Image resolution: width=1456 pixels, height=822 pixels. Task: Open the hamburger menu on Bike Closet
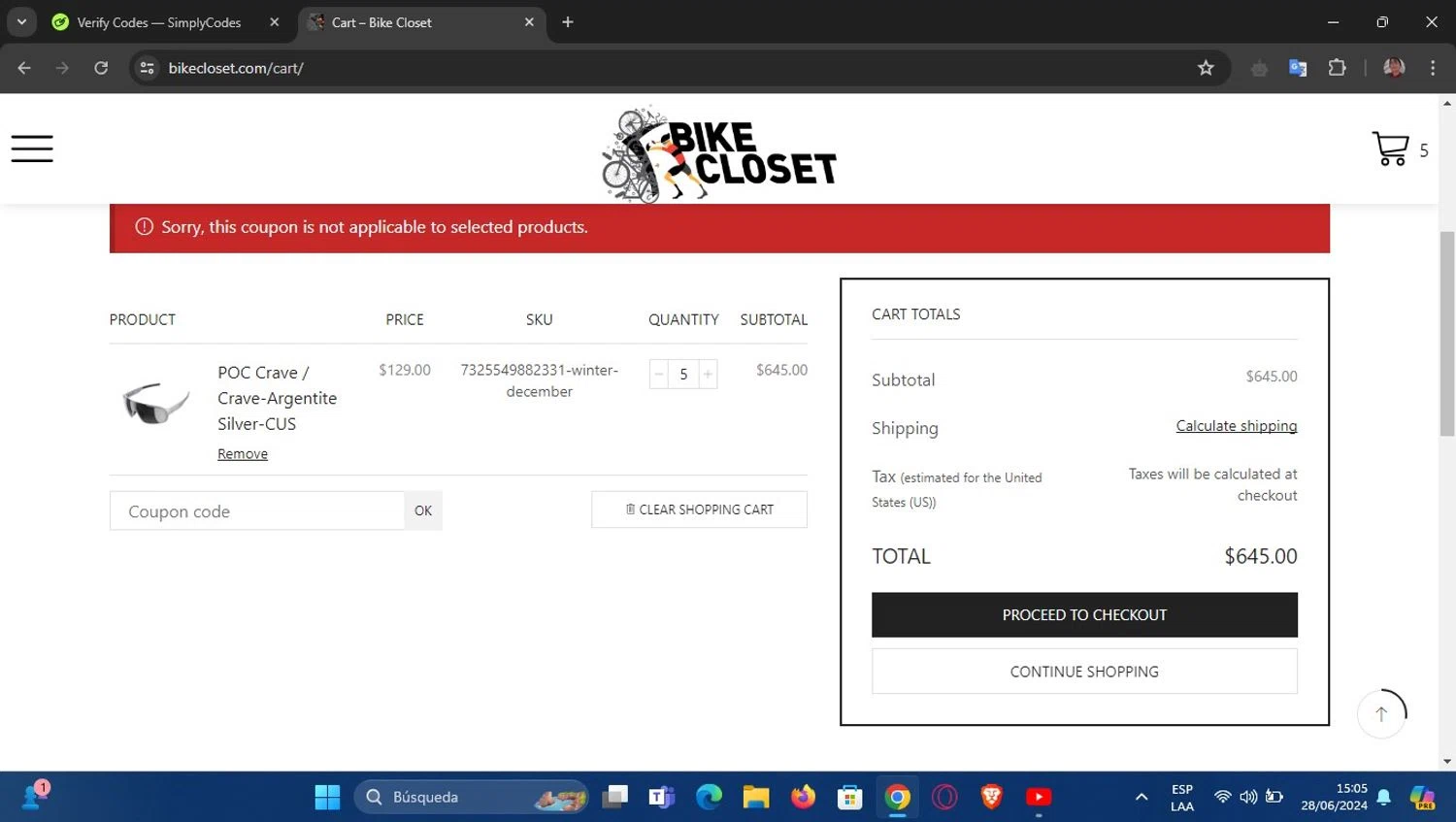click(32, 148)
